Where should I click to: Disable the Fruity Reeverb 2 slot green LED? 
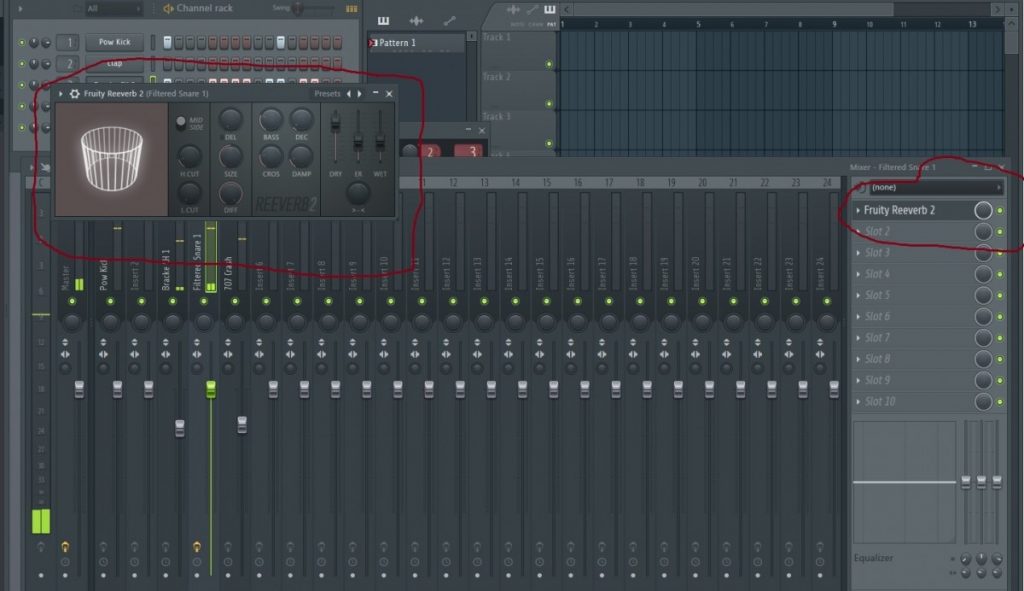[1000, 210]
